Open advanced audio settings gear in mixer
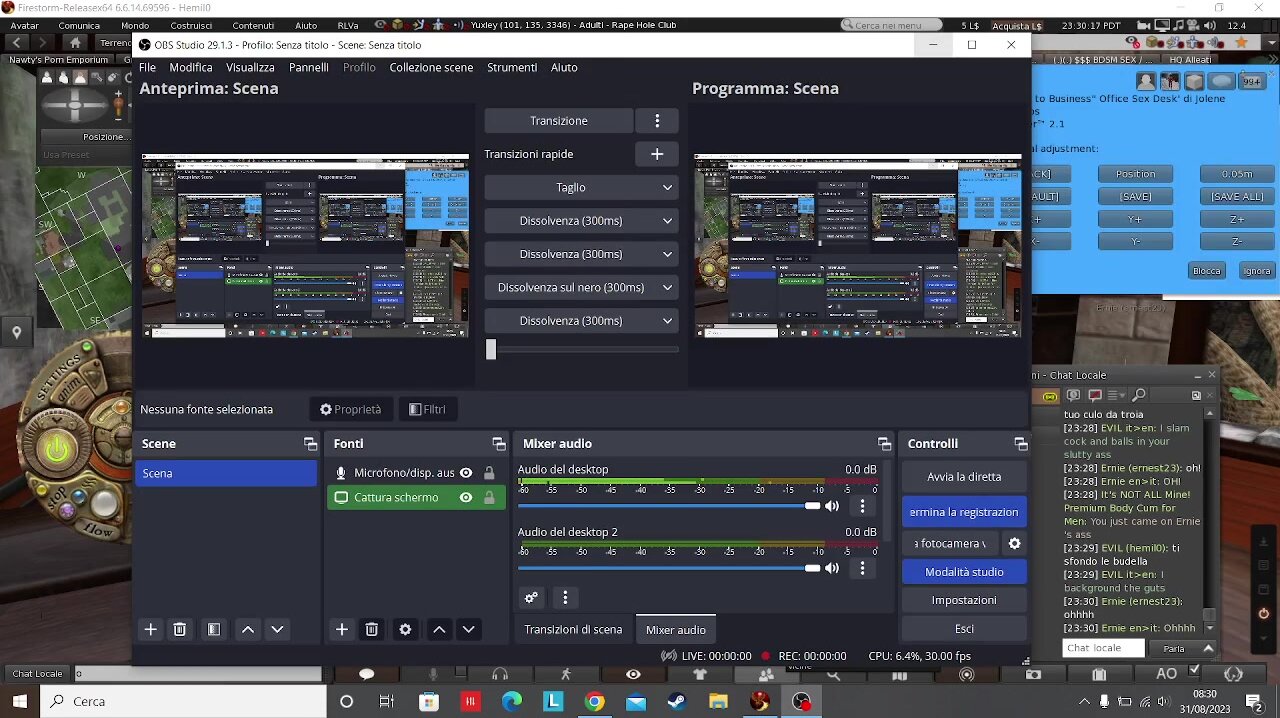The width and height of the screenshot is (1280, 718). pyautogui.click(x=531, y=598)
